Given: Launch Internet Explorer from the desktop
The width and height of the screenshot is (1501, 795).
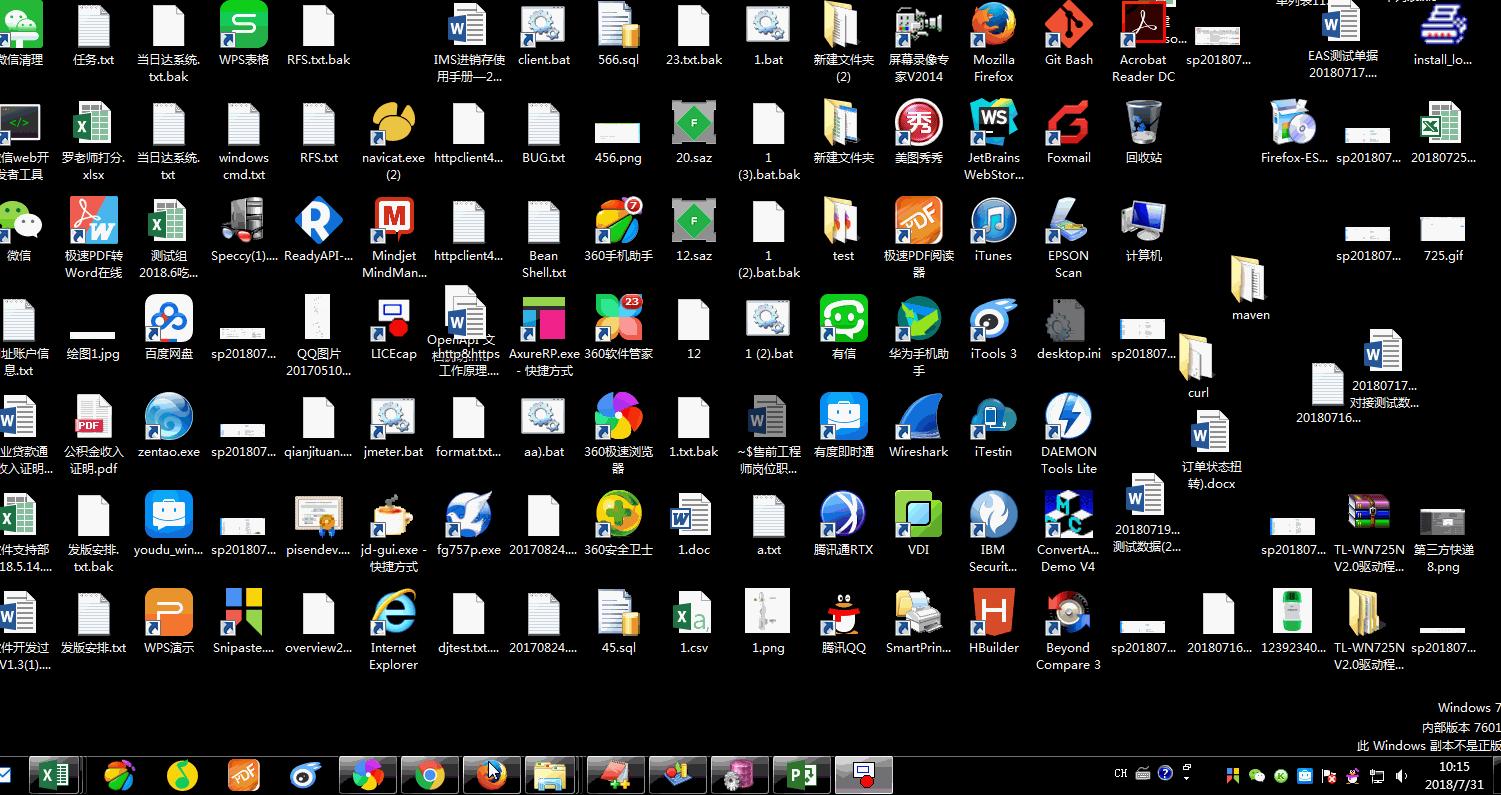Looking at the screenshot, I should 393,614.
